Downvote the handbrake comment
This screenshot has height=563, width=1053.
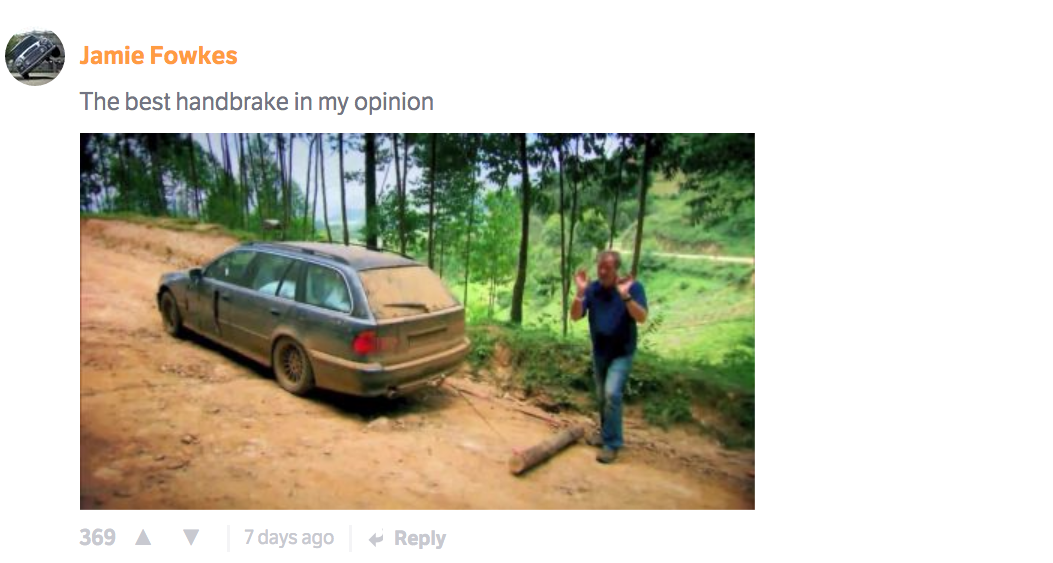[x=191, y=537]
